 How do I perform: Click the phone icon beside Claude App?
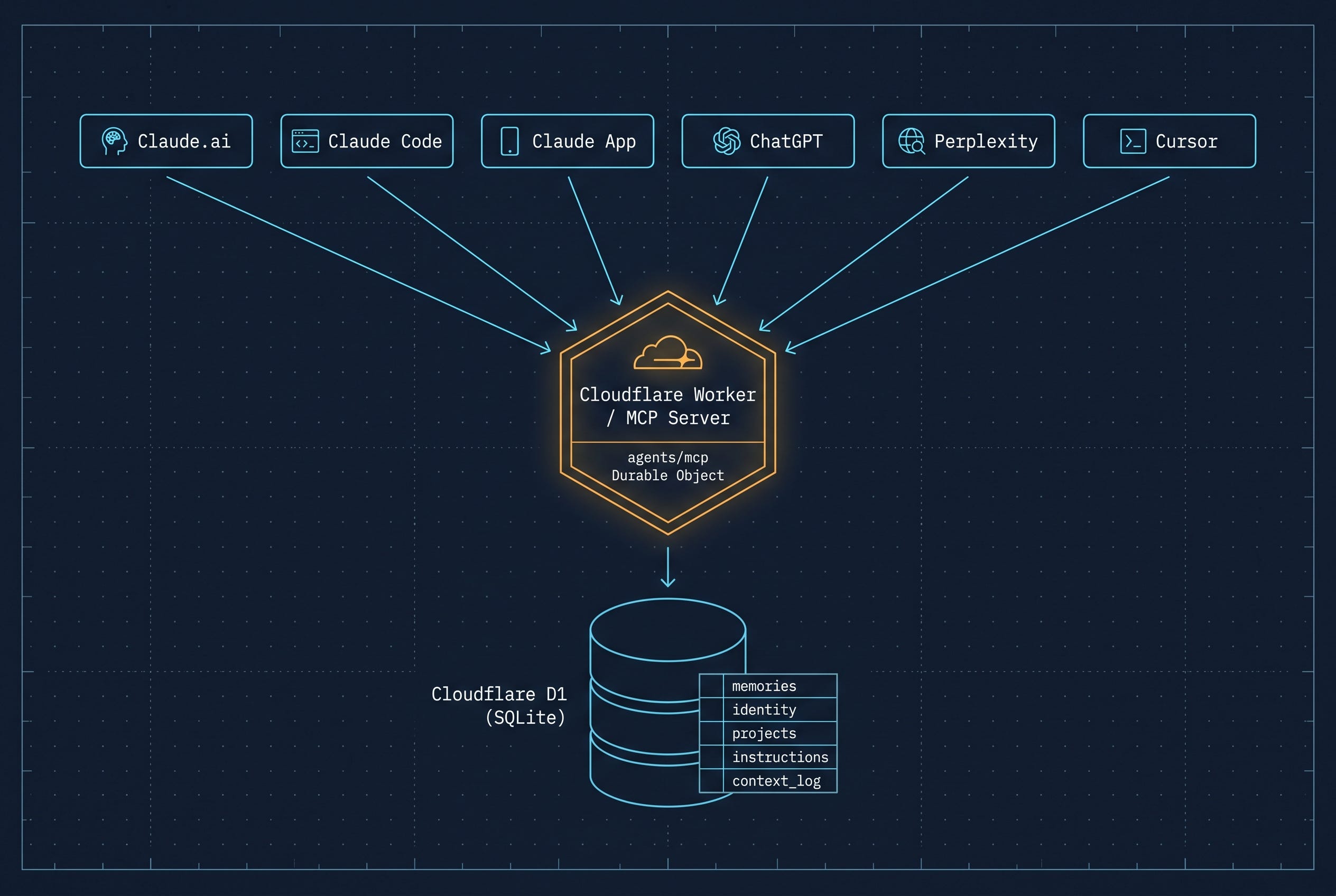pos(509,141)
